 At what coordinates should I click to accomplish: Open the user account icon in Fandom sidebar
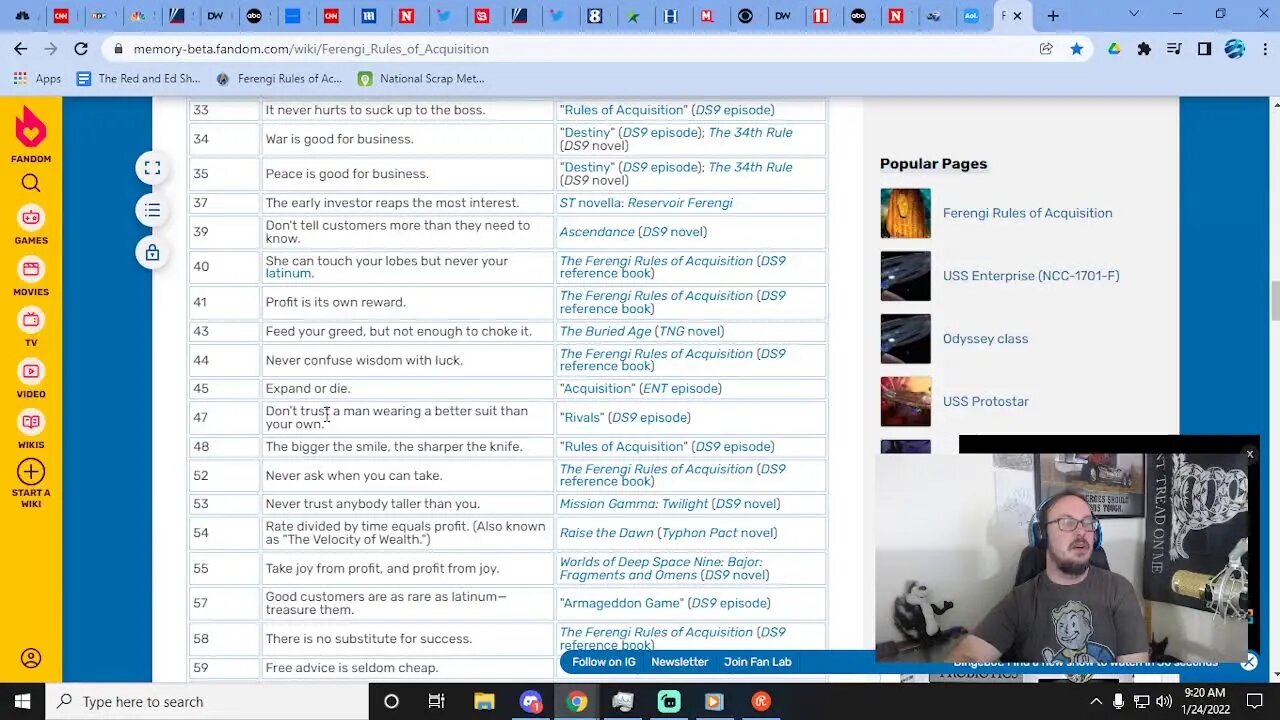click(31, 658)
